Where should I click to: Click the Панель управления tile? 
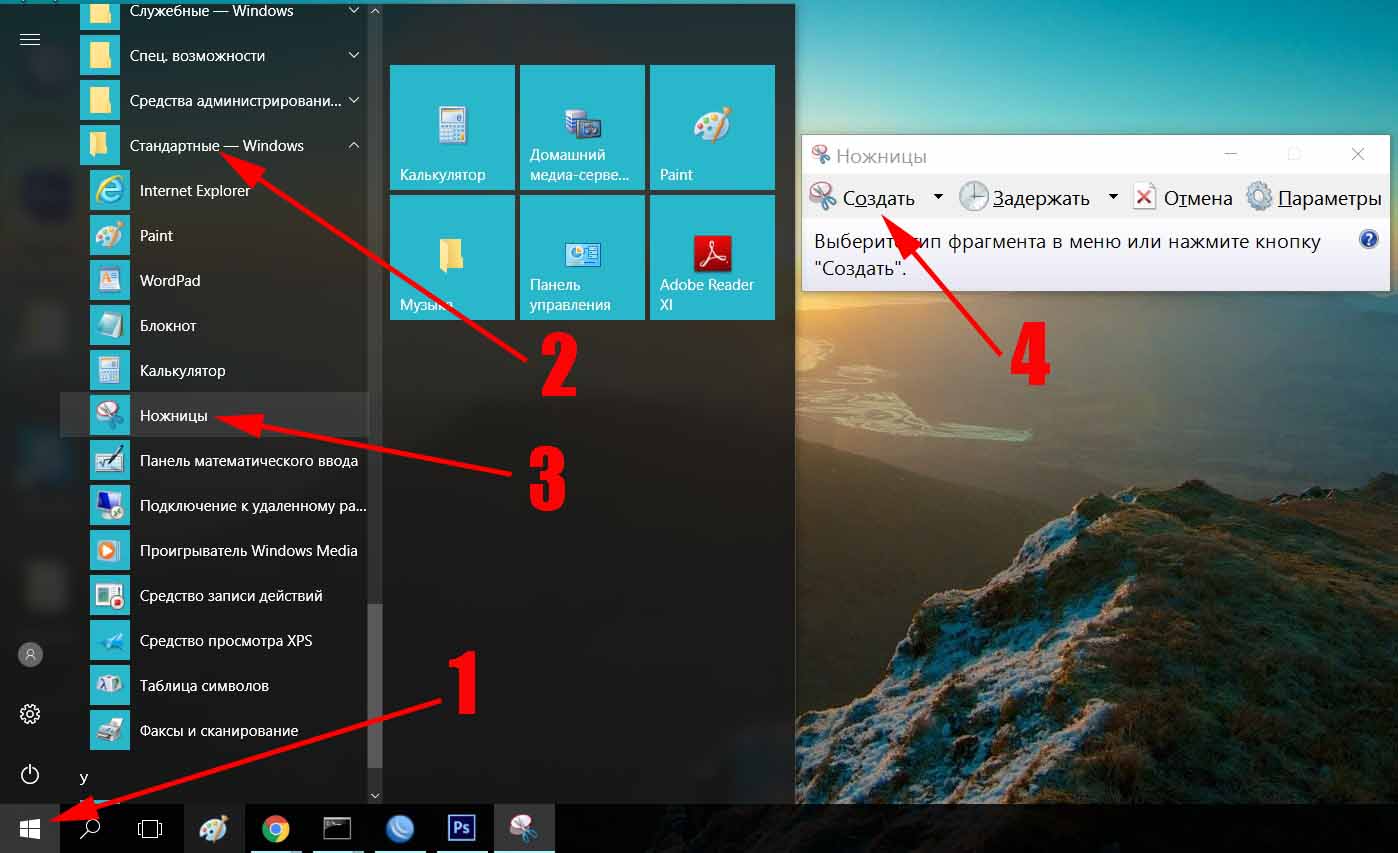(582, 257)
